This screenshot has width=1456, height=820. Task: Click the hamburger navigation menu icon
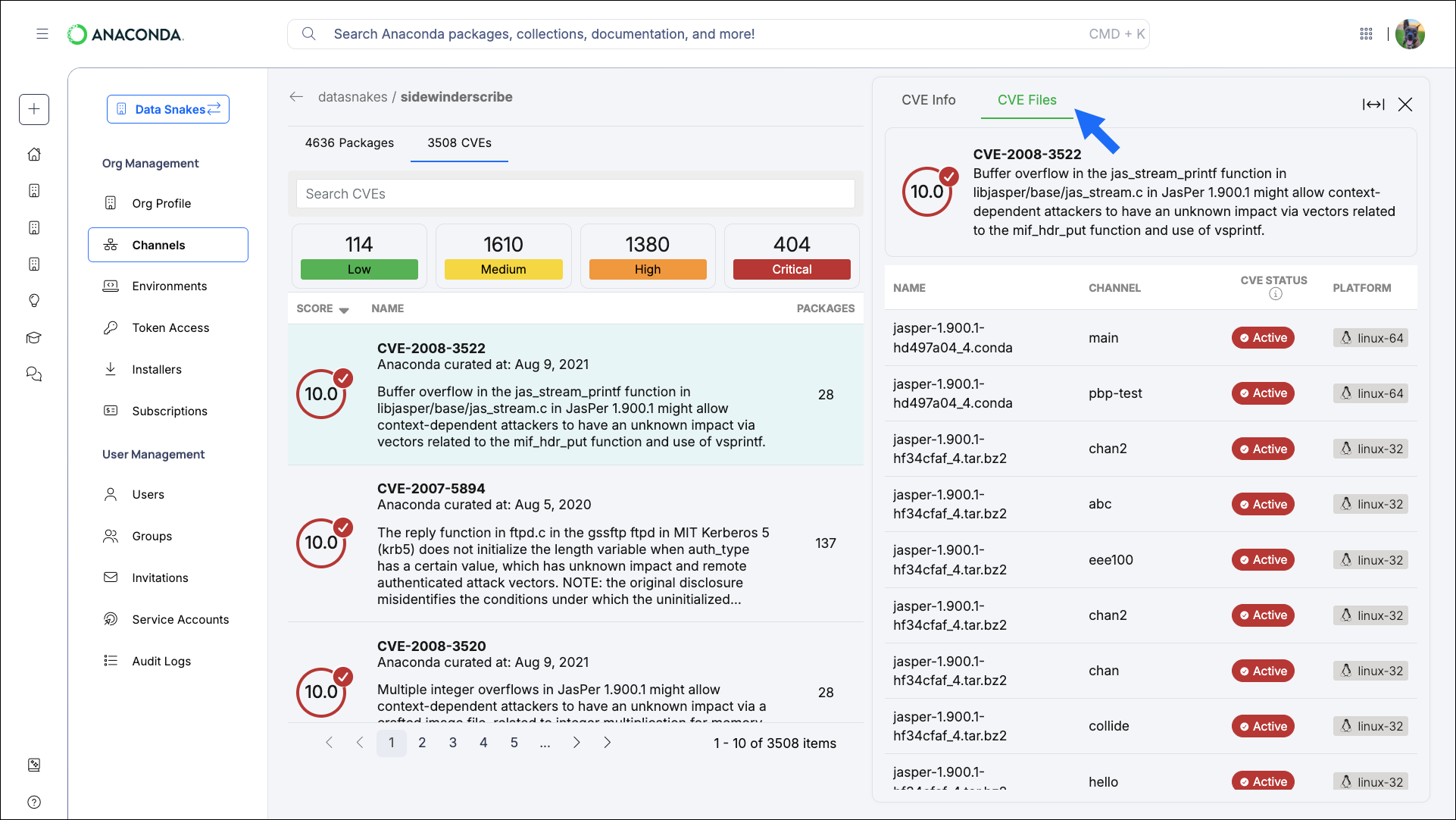coord(42,34)
